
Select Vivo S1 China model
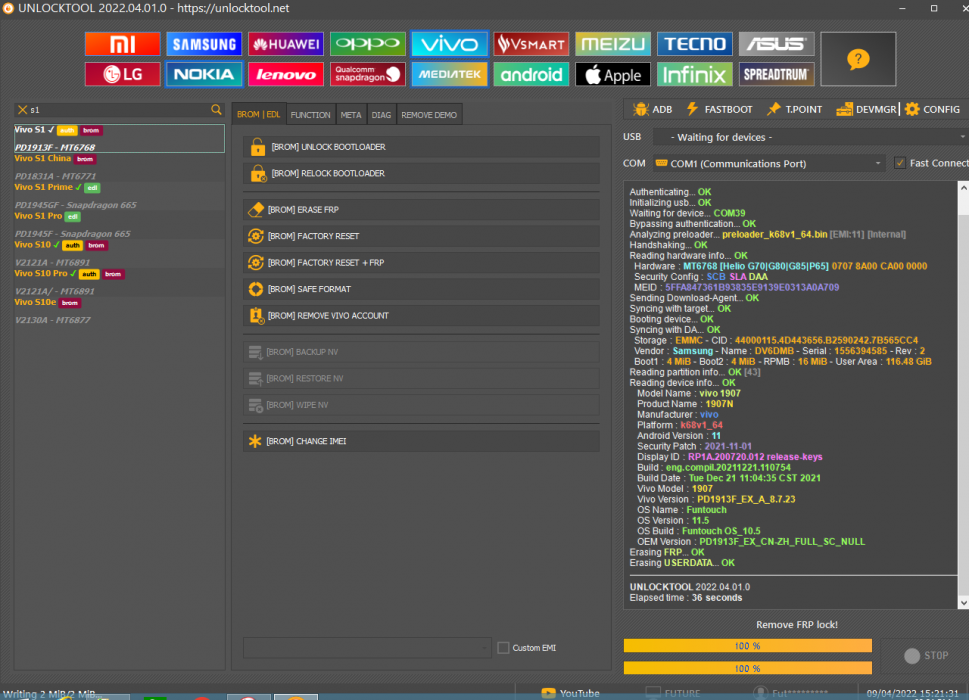[119, 167]
